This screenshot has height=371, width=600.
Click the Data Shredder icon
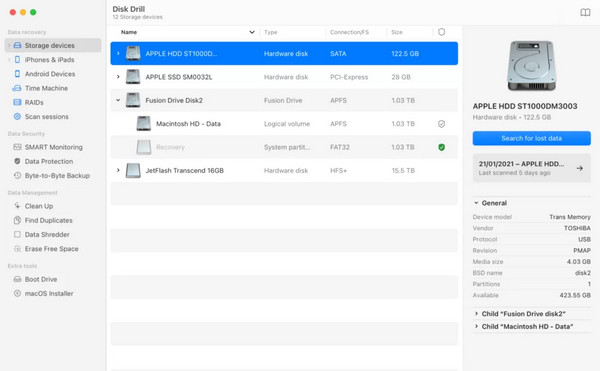click(17, 234)
